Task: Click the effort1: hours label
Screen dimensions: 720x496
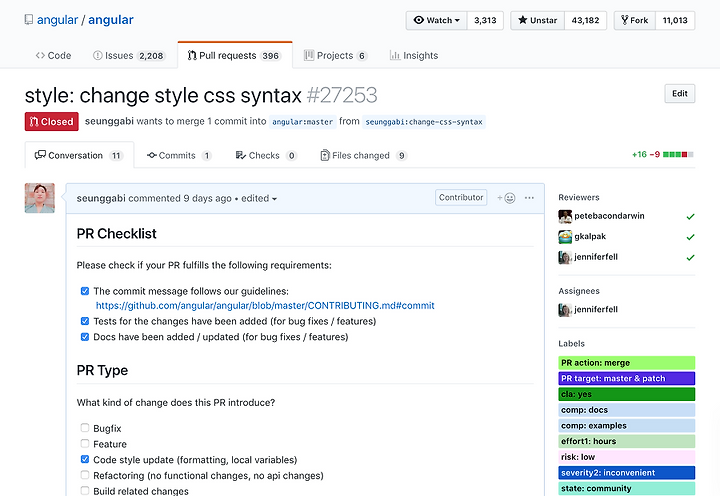Action: 626,441
